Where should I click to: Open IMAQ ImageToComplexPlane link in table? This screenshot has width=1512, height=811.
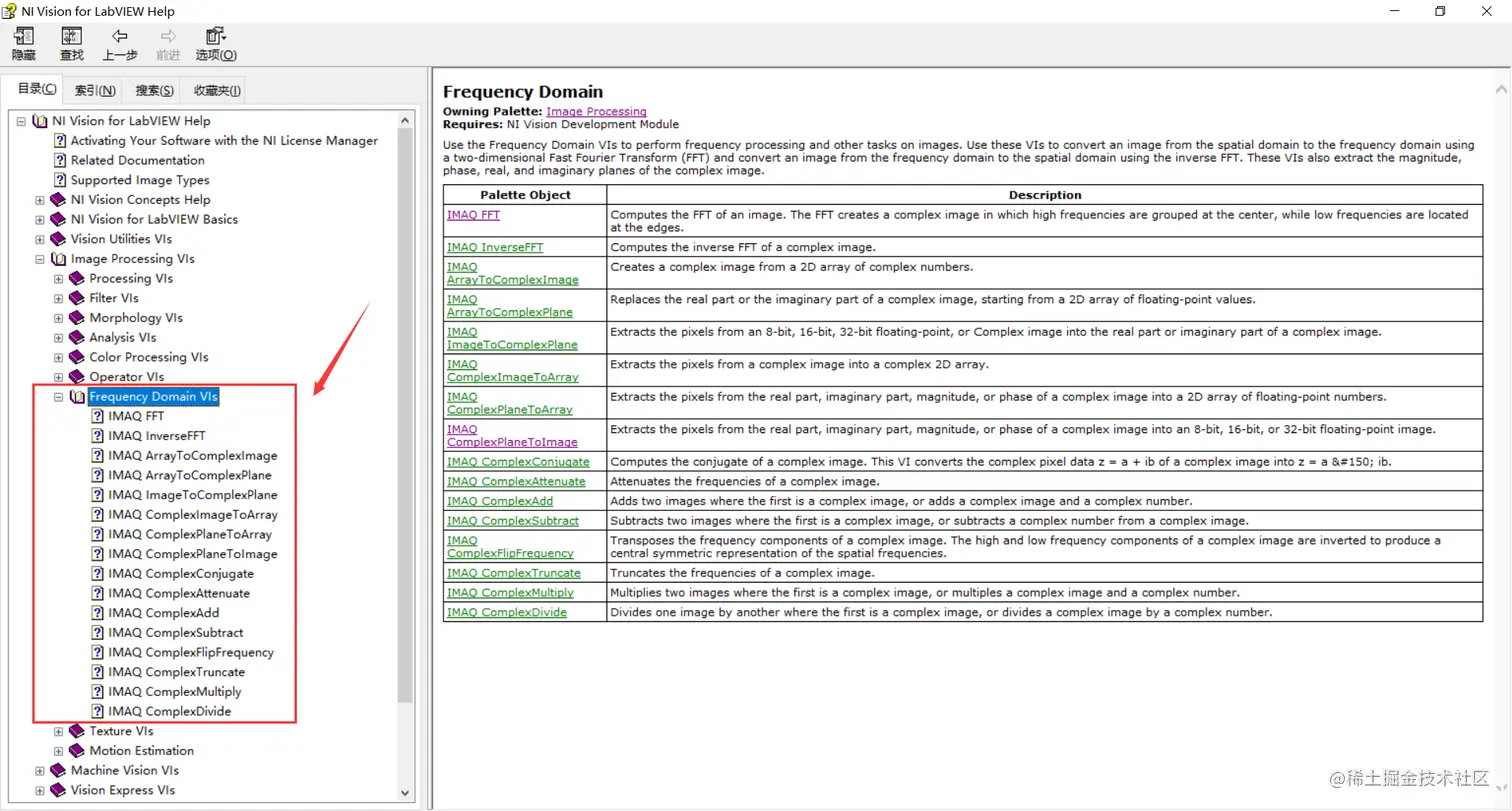pos(512,338)
